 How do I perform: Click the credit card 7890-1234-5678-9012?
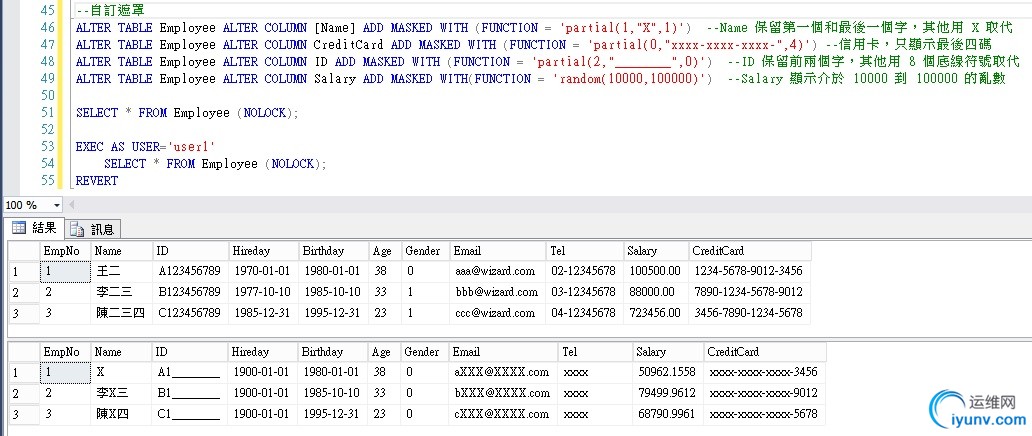pos(750,292)
